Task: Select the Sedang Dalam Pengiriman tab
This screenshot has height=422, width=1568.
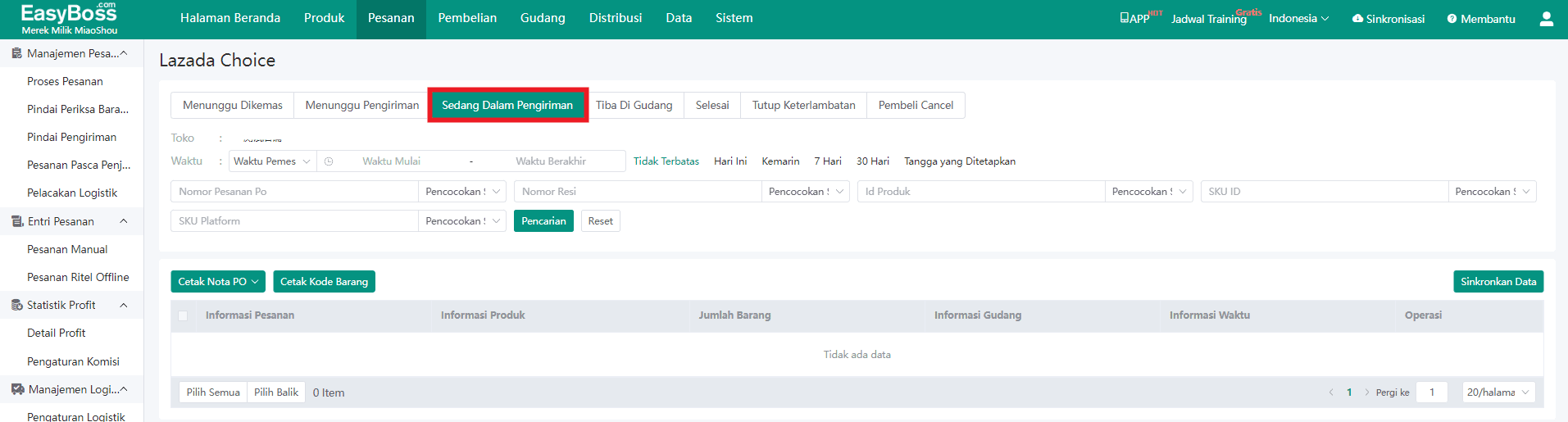Action: click(x=507, y=106)
